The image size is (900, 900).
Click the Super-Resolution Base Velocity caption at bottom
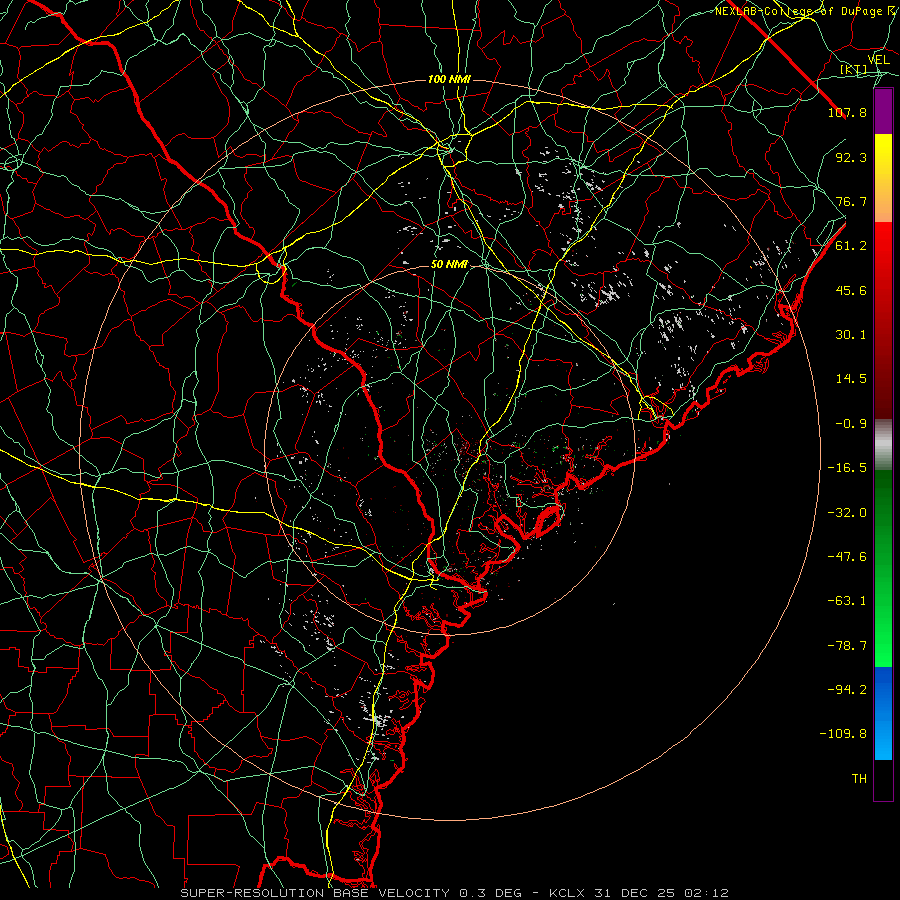click(x=455, y=893)
